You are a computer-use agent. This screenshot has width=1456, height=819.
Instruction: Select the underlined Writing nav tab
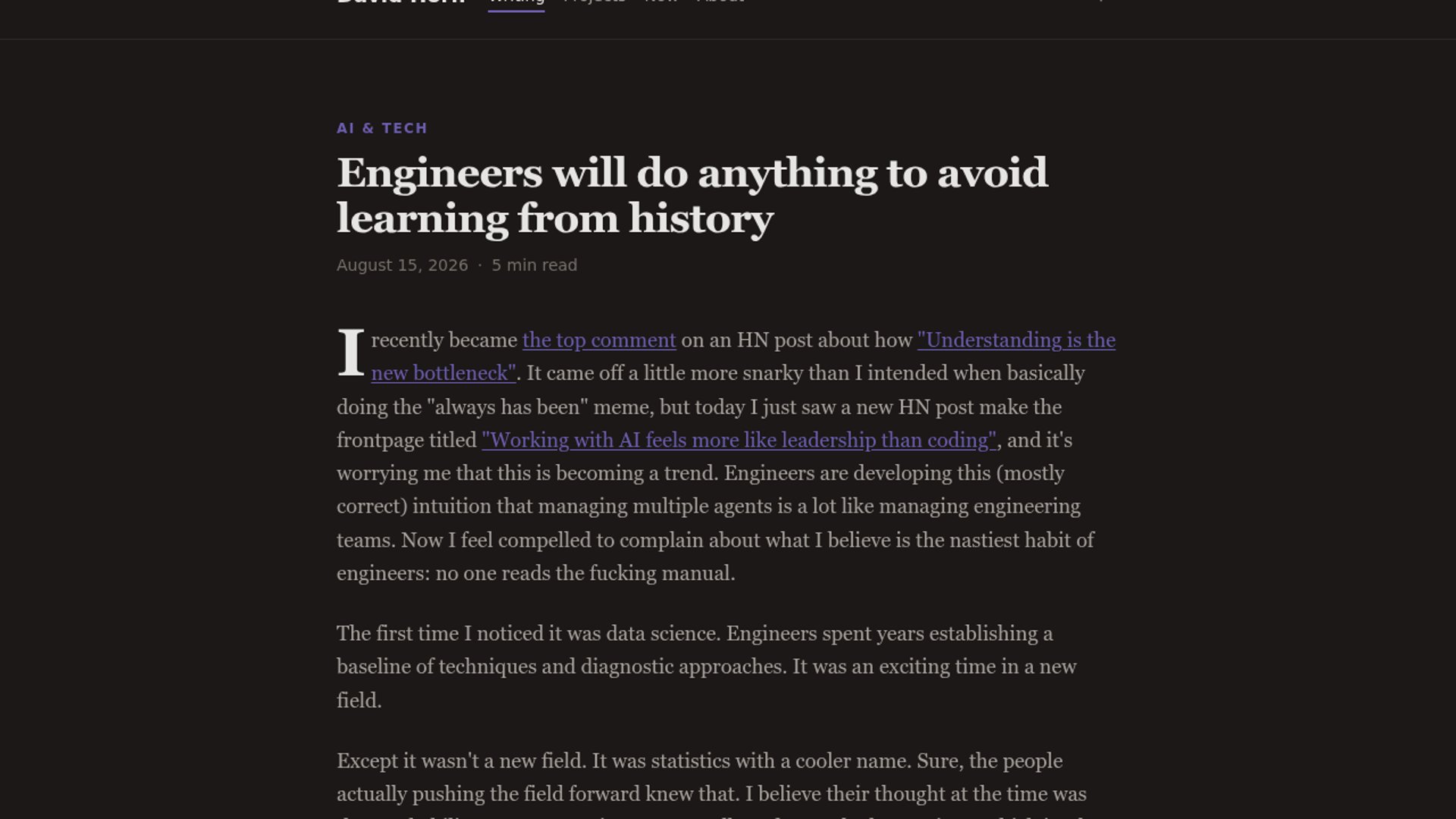click(516, 2)
